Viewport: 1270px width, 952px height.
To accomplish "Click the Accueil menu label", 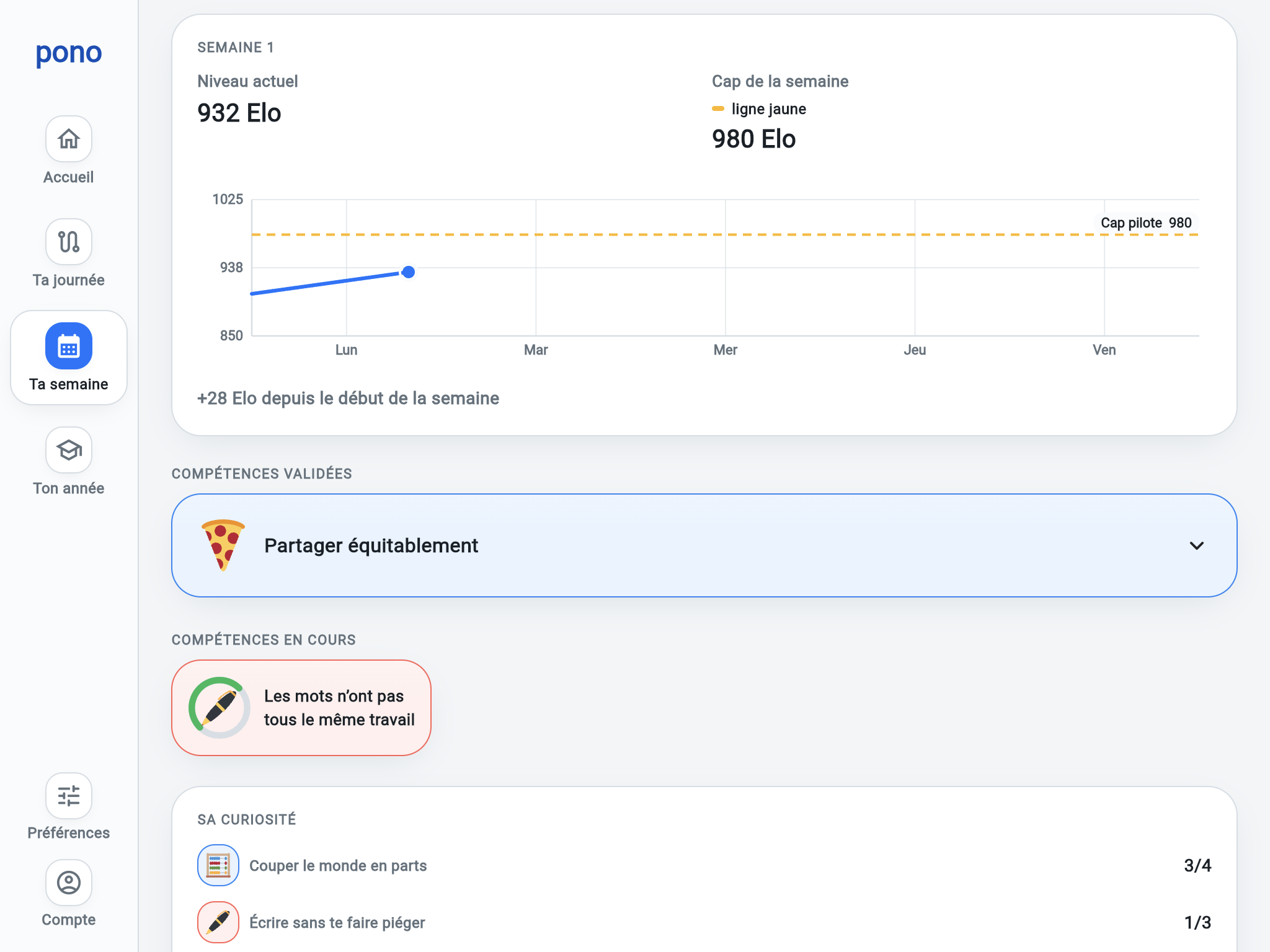I will pyautogui.click(x=69, y=177).
